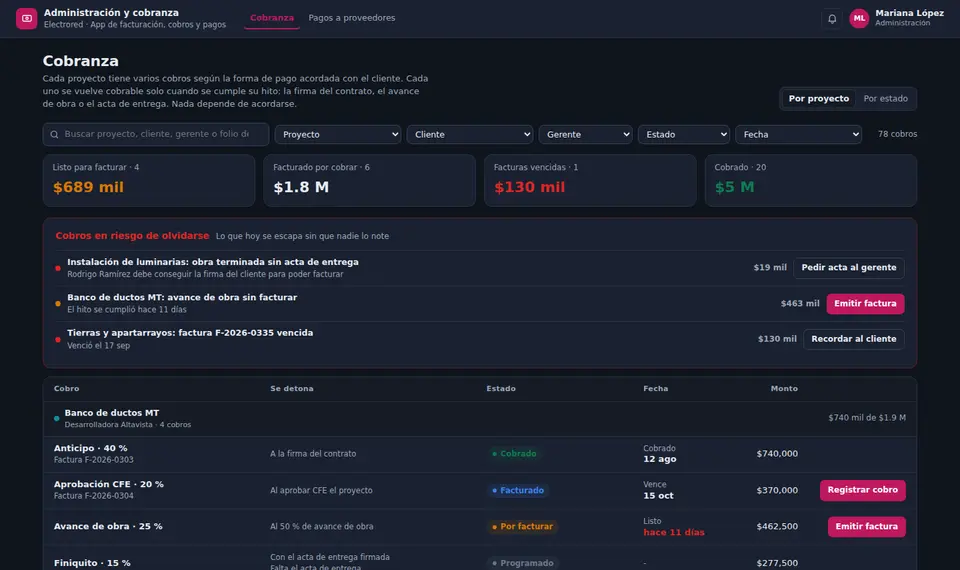The height and width of the screenshot is (570, 960).
Task: Click Recordar al cliente button
Action: (x=853, y=339)
